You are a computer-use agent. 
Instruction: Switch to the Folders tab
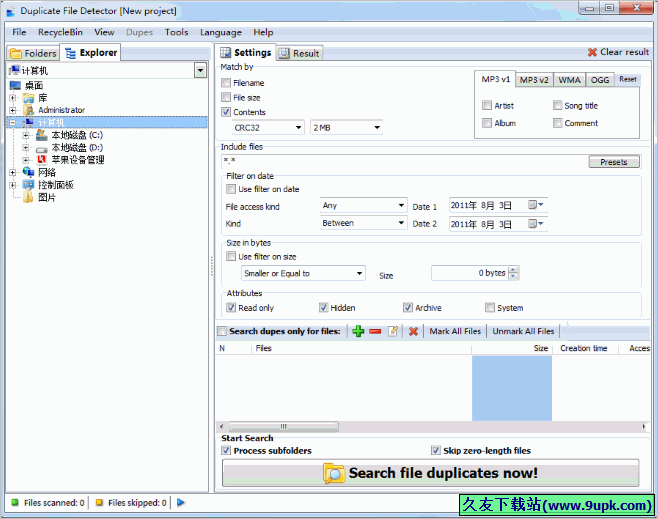tap(34, 53)
